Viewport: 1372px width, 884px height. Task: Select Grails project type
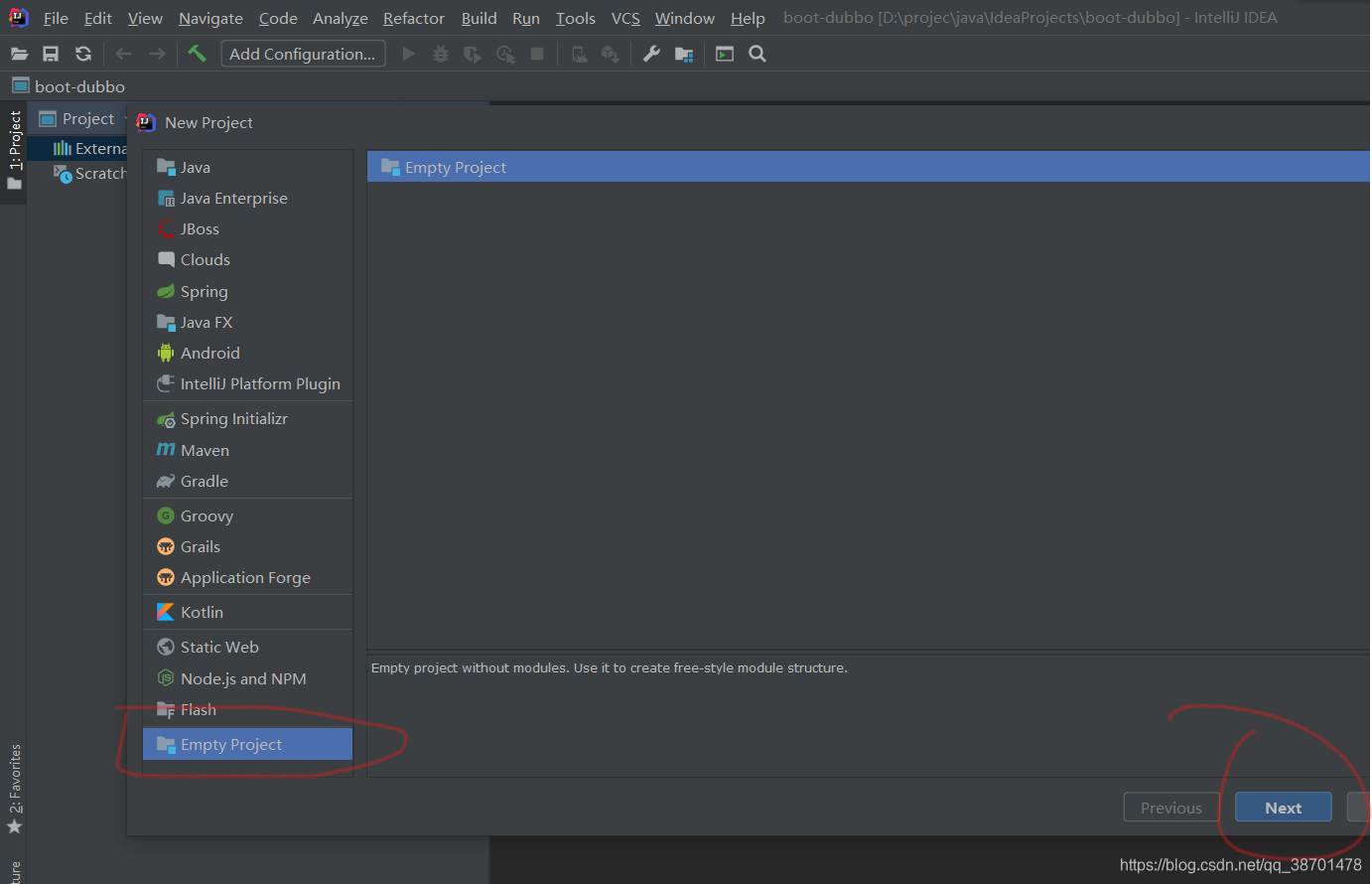coord(248,546)
